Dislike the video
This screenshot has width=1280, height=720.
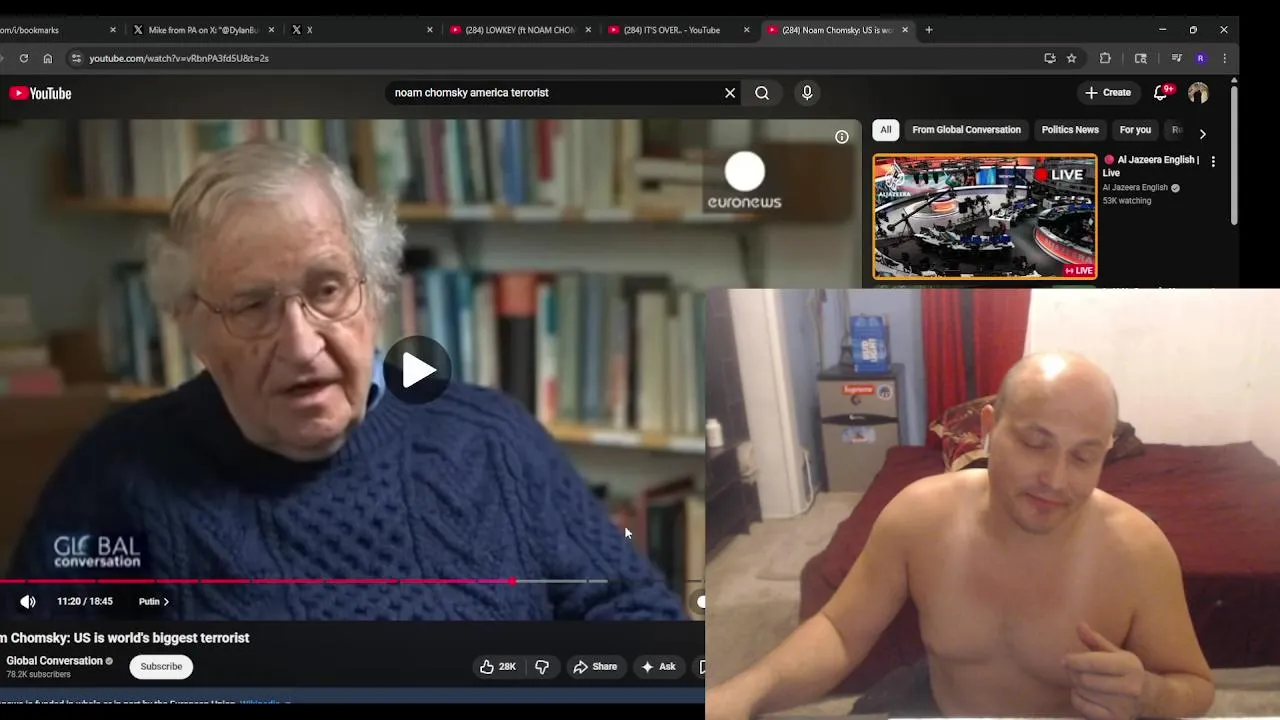click(541, 667)
